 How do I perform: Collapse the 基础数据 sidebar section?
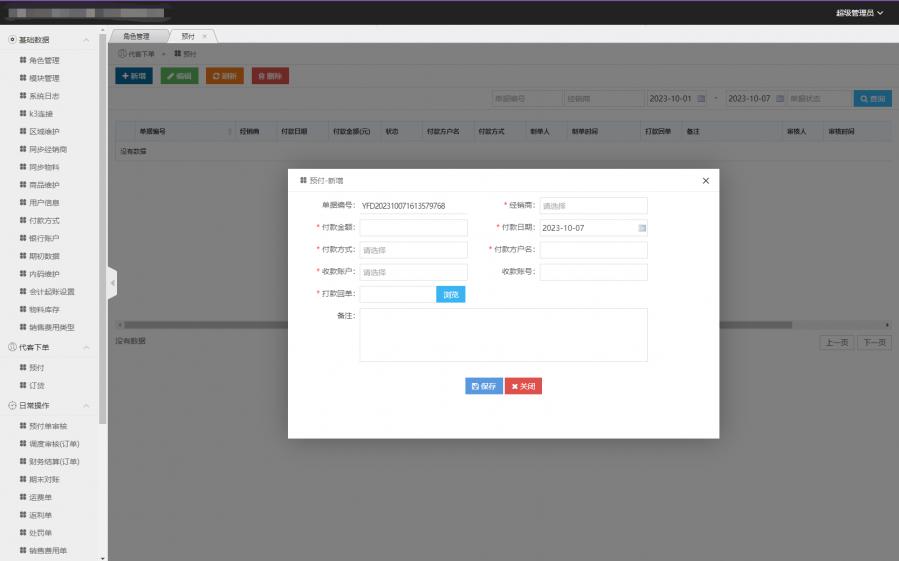86,40
